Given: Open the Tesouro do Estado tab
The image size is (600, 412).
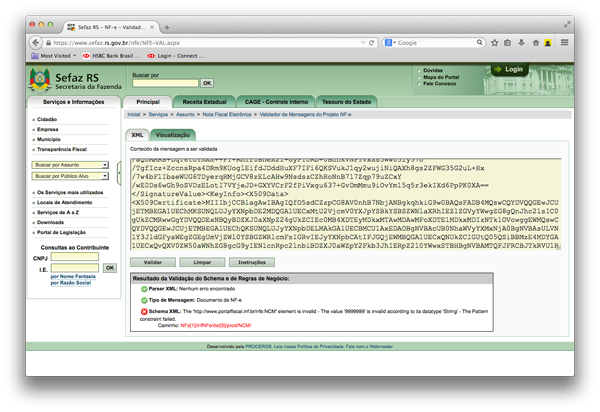Looking at the screenshot, I should tap(346, 102).
